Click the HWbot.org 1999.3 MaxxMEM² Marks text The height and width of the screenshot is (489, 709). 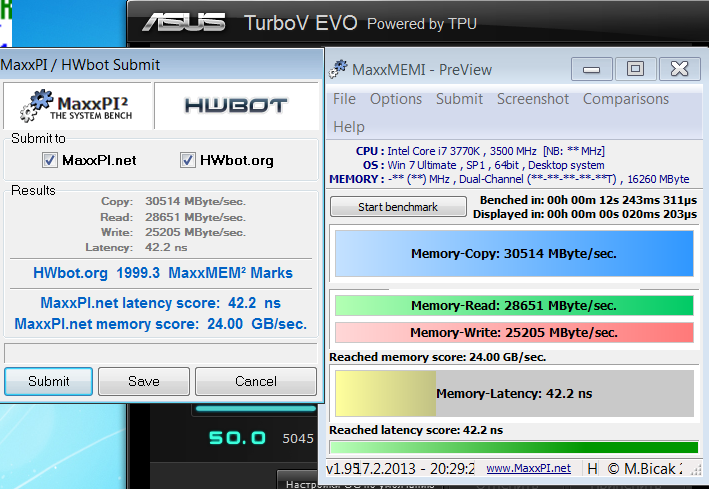point(163,273)
